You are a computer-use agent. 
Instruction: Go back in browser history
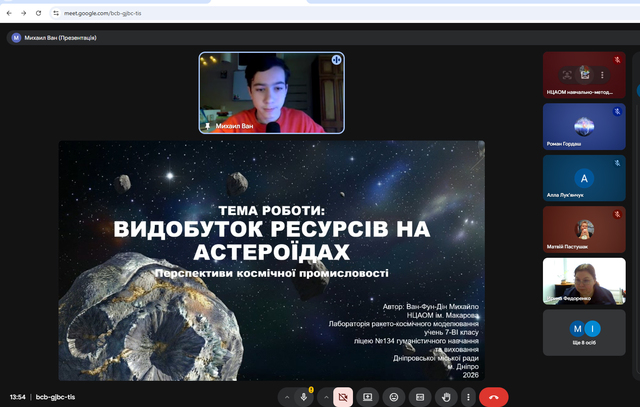click(9, 13)
